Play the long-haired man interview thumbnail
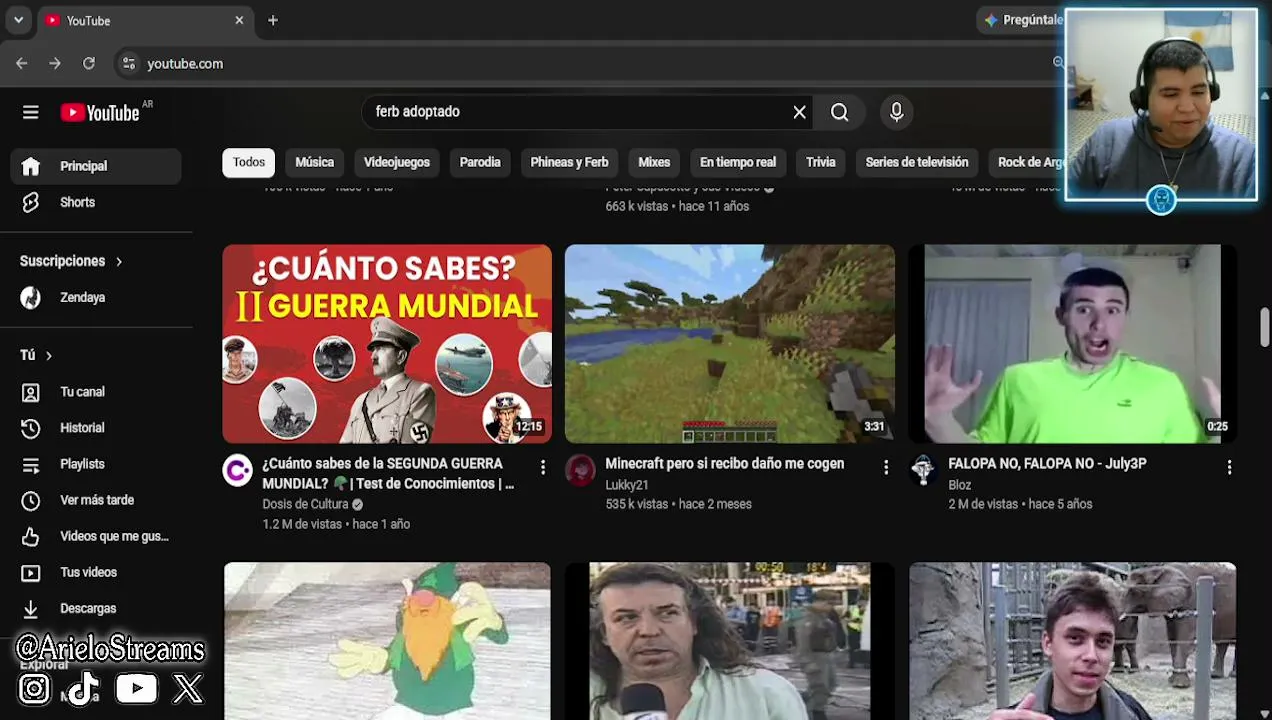Viewport: 1272px width, 720px height. tap(730, 641)
